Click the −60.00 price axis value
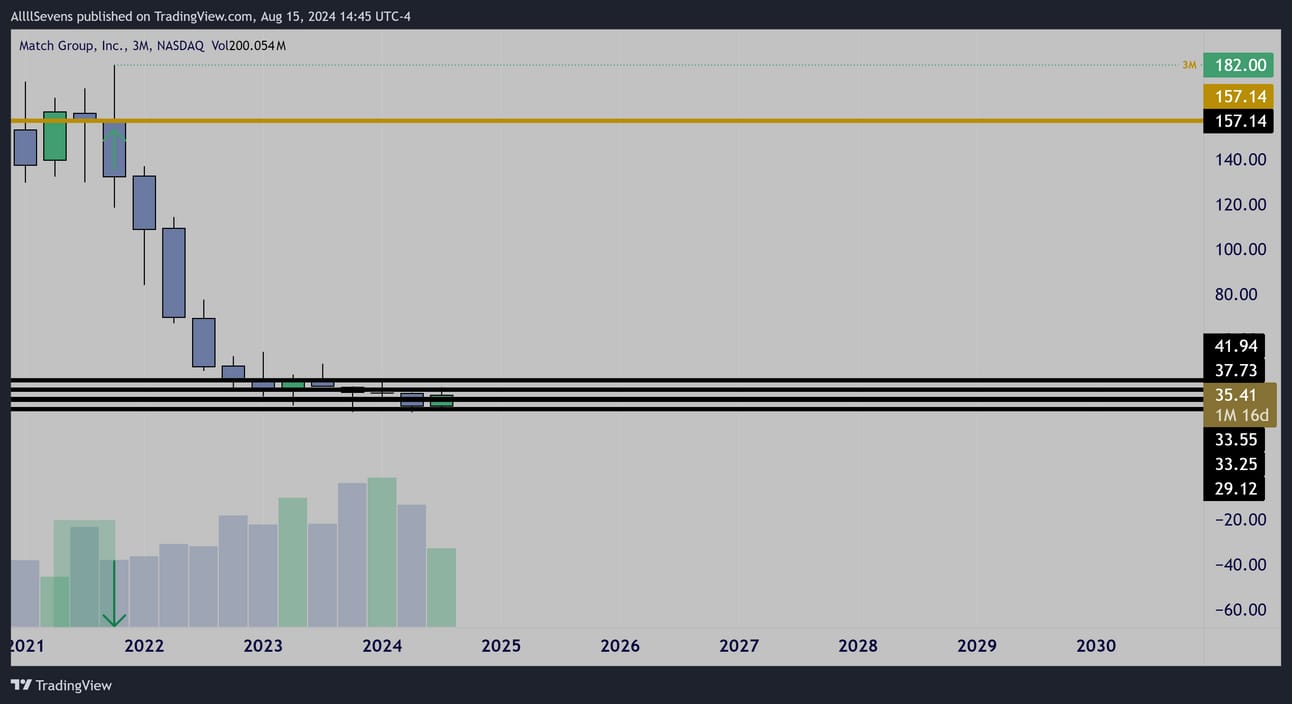The image size is (1292, 704). pyautogui.click(x=1240, y=609)
